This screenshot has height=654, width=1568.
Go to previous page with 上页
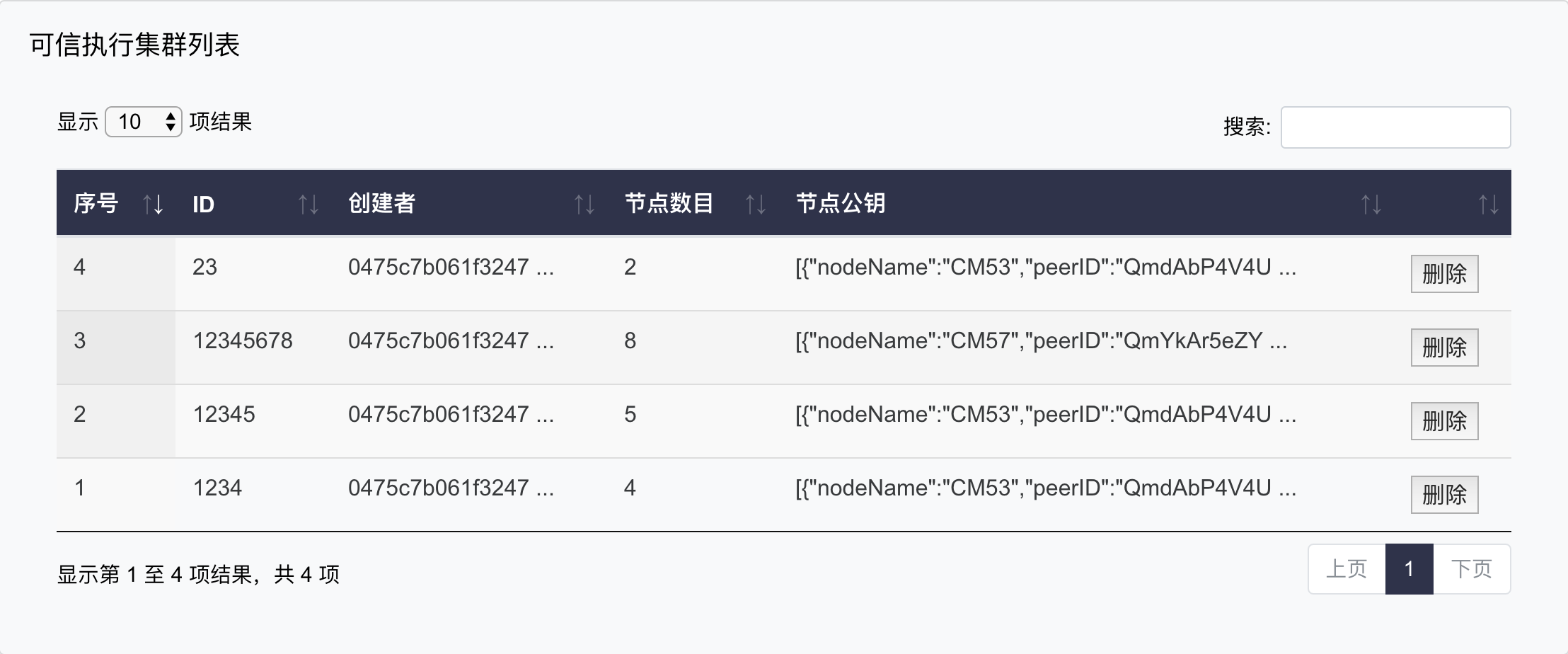point(1346,569)
